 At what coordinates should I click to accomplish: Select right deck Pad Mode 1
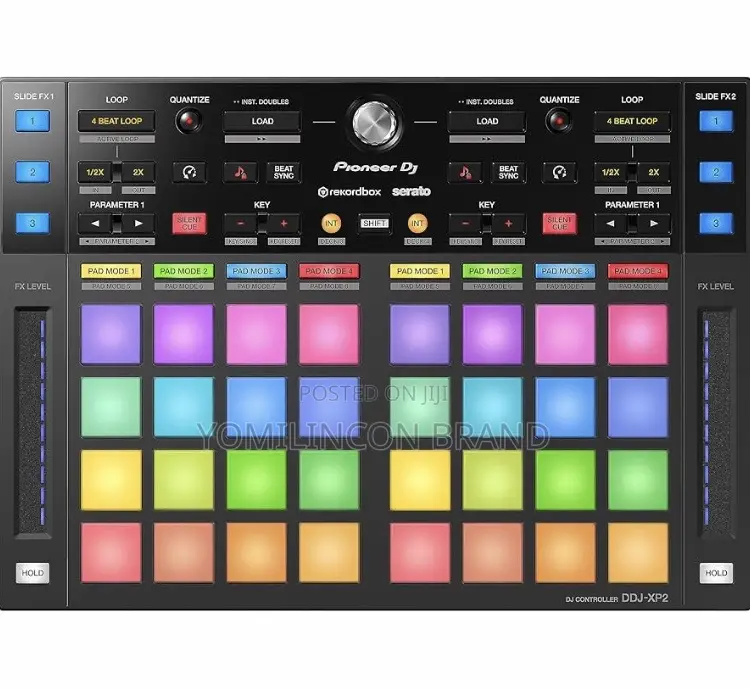pos(420,271)
